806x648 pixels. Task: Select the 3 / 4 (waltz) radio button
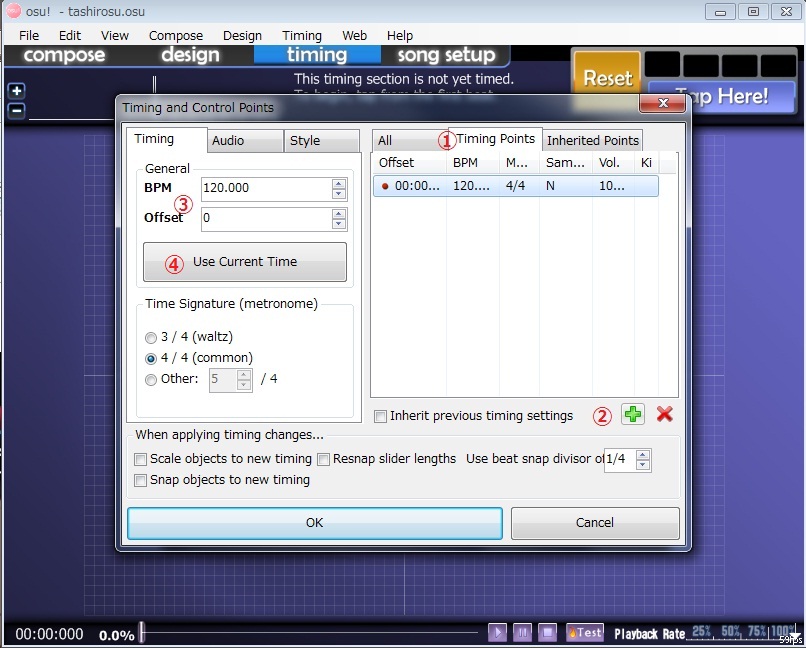click(x=151, y=338)
